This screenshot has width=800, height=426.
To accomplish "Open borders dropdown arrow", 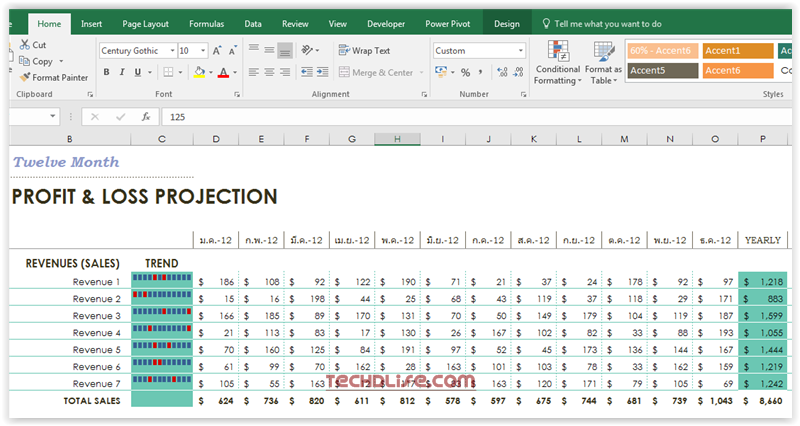I will [180, 72].
